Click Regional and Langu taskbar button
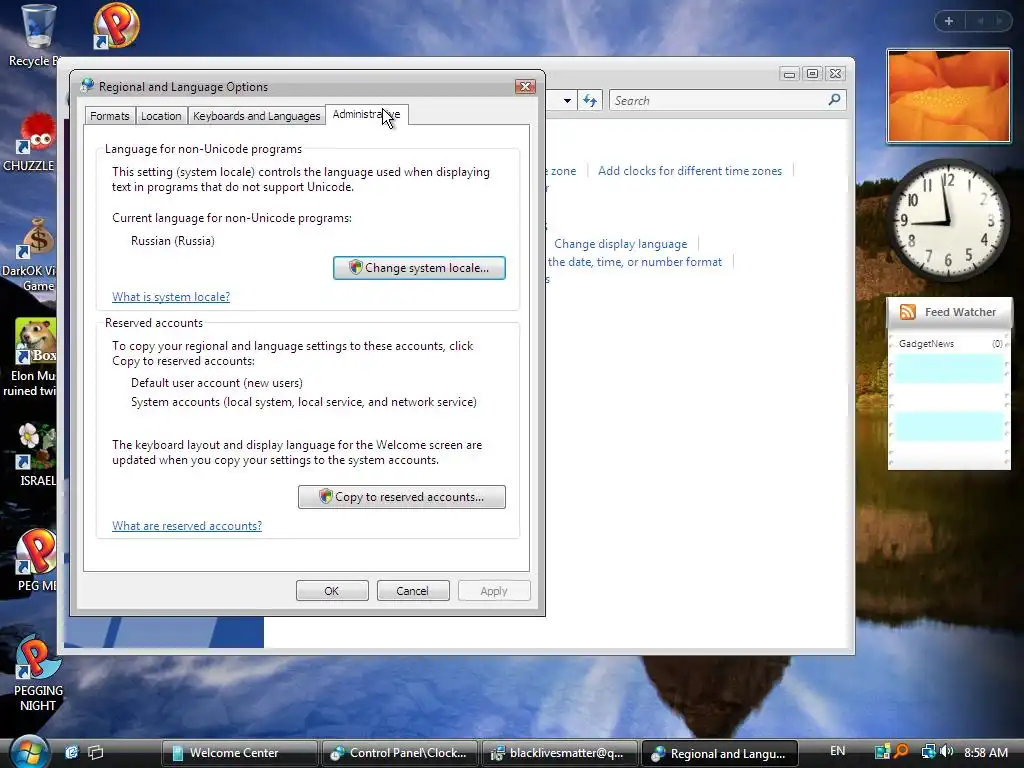This screenshot has height=768, width=1024. coord(720,753)
